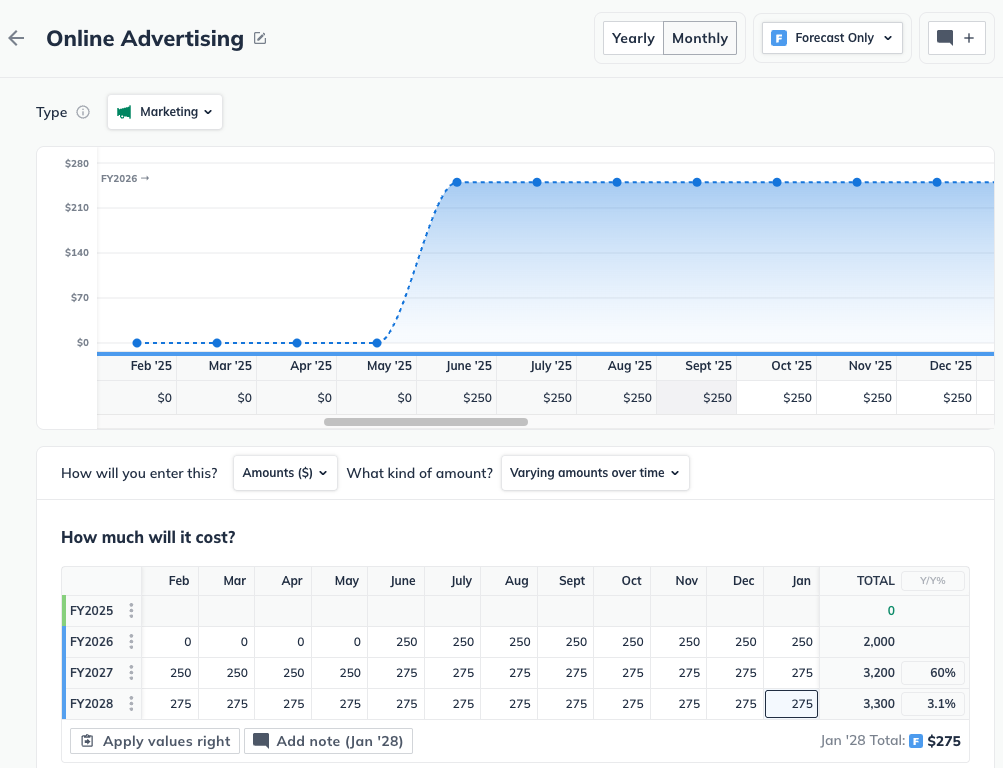This screenshot has width=1003, height=768.
Task: Switch view to Yearly
Action: point(633,38)
